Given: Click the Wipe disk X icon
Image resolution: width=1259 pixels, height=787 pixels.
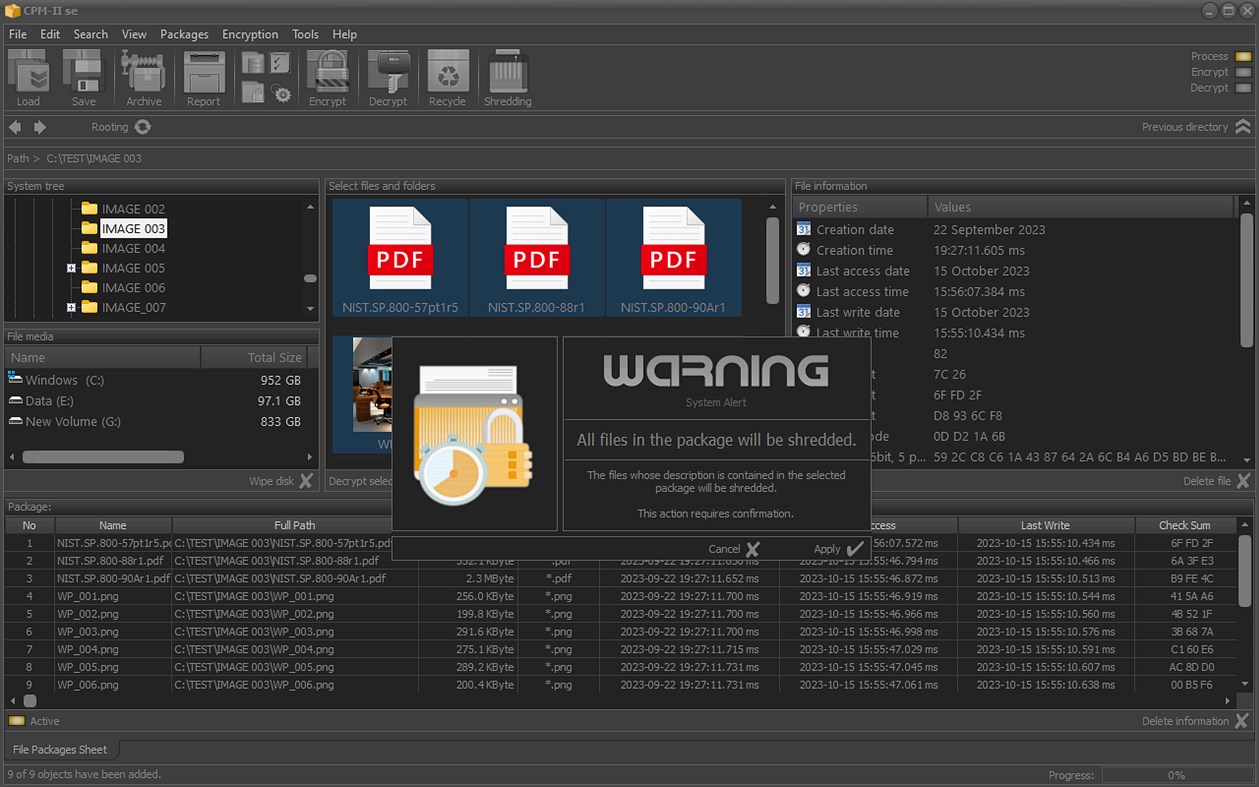Looking at the screenshot, I should pos(306,481).
